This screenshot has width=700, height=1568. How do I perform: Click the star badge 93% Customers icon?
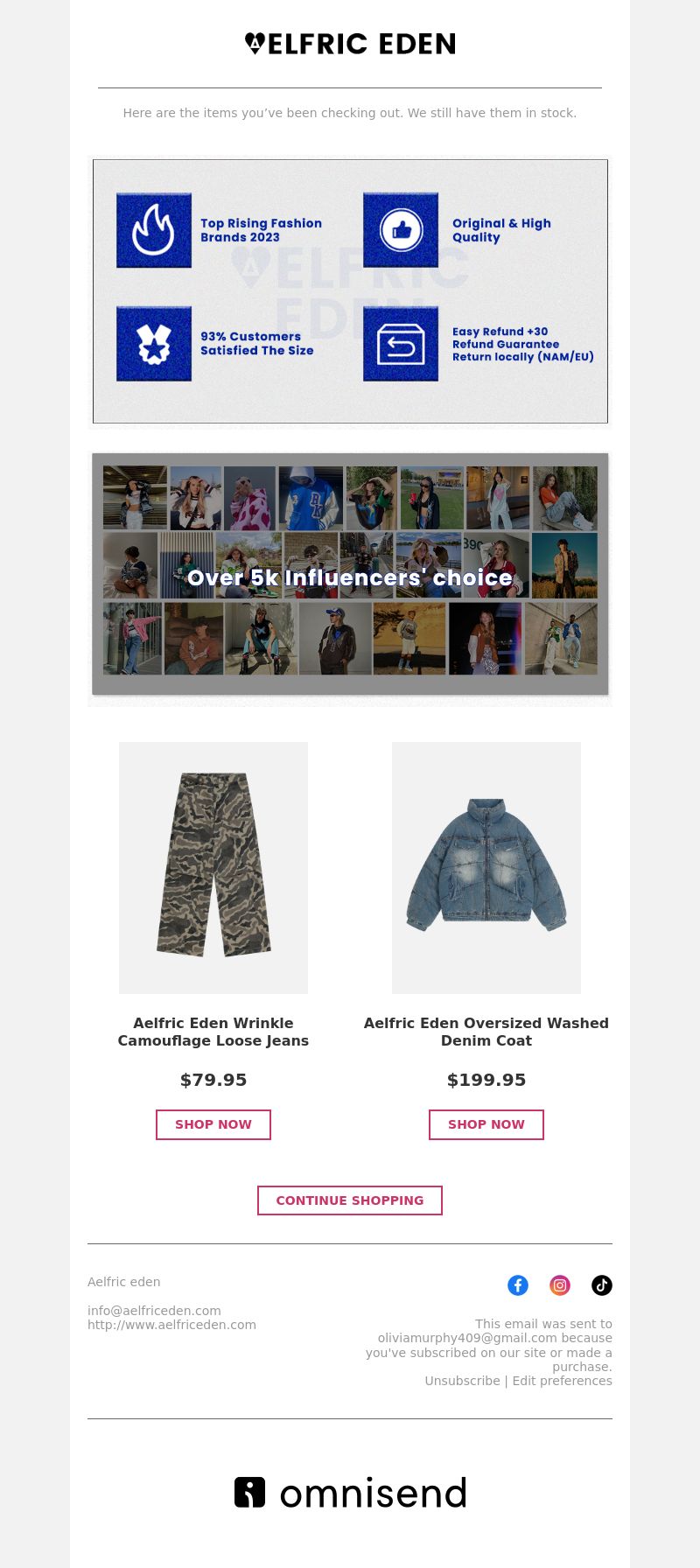coord(154,343)
